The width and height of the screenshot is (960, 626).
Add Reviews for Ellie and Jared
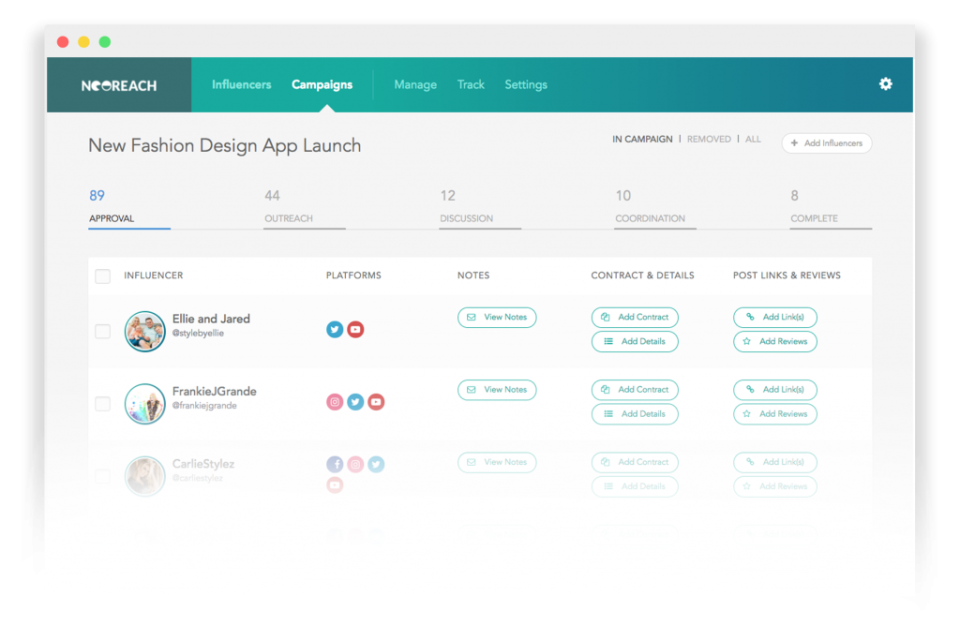point(775,342)
